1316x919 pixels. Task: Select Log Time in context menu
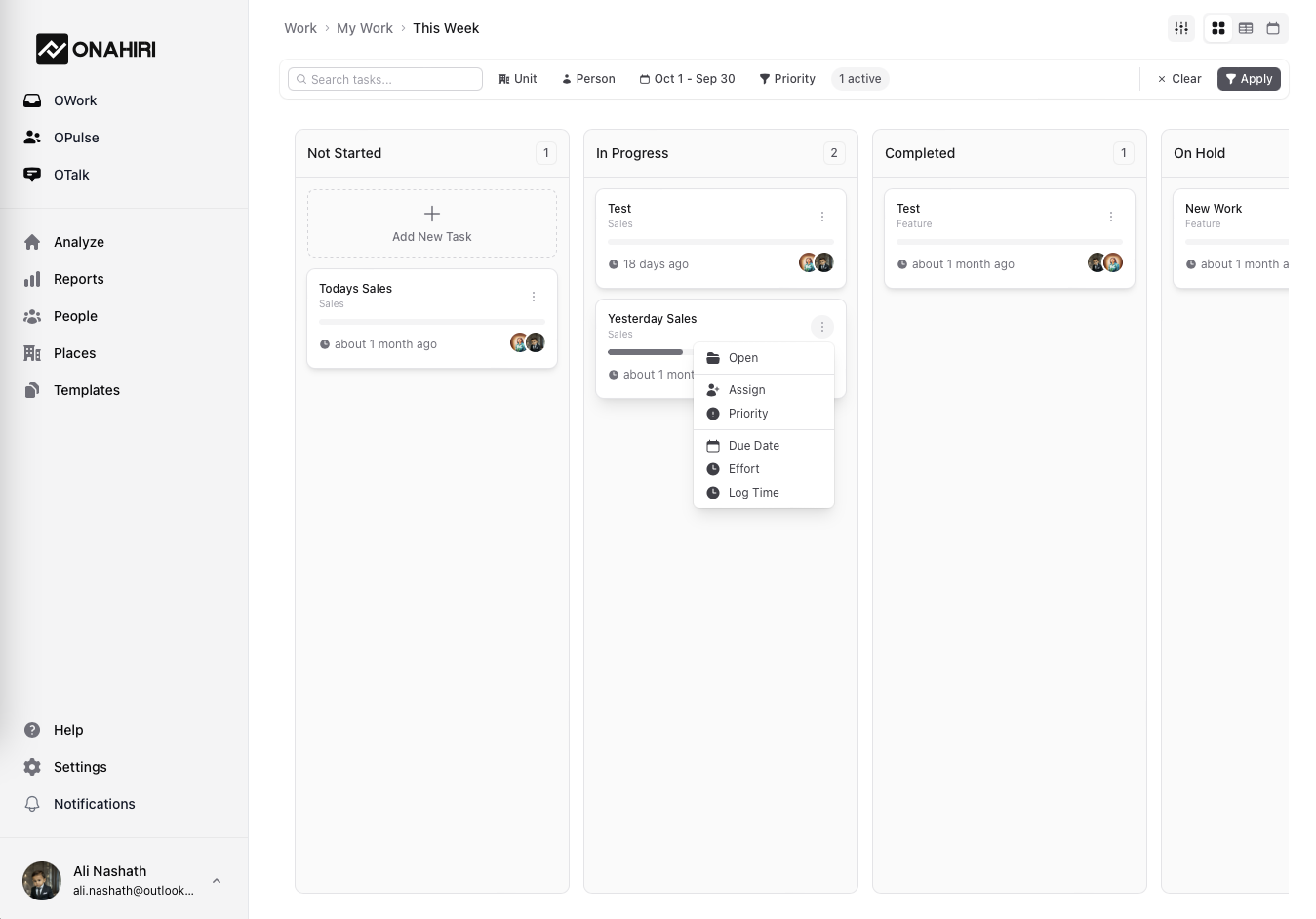click(x=764, y=493)
